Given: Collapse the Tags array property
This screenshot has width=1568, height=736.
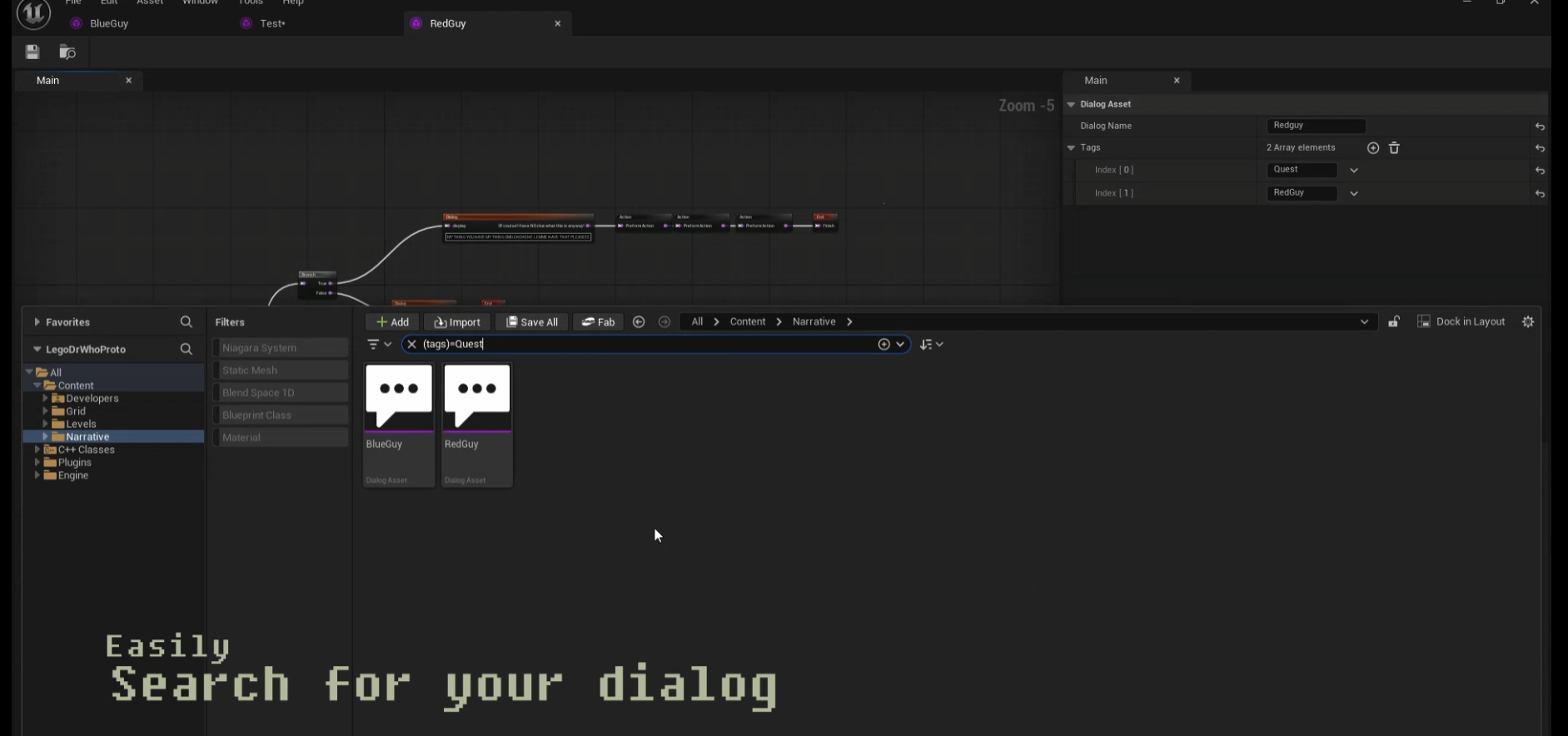Looking at the screenshot, I should pos(1072,148).
